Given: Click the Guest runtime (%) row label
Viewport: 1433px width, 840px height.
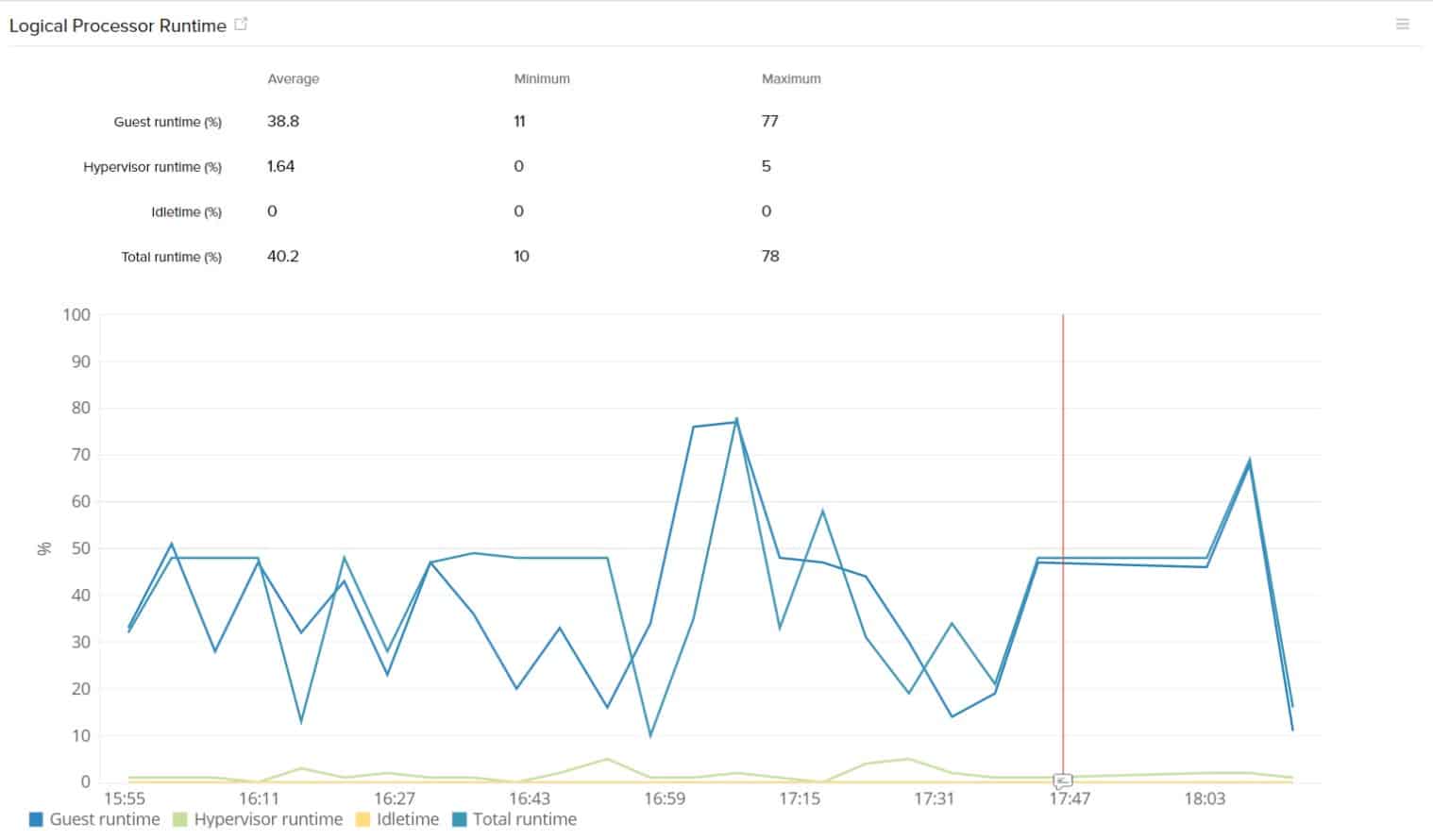Looking at the screenshot, I should point(168,122).
